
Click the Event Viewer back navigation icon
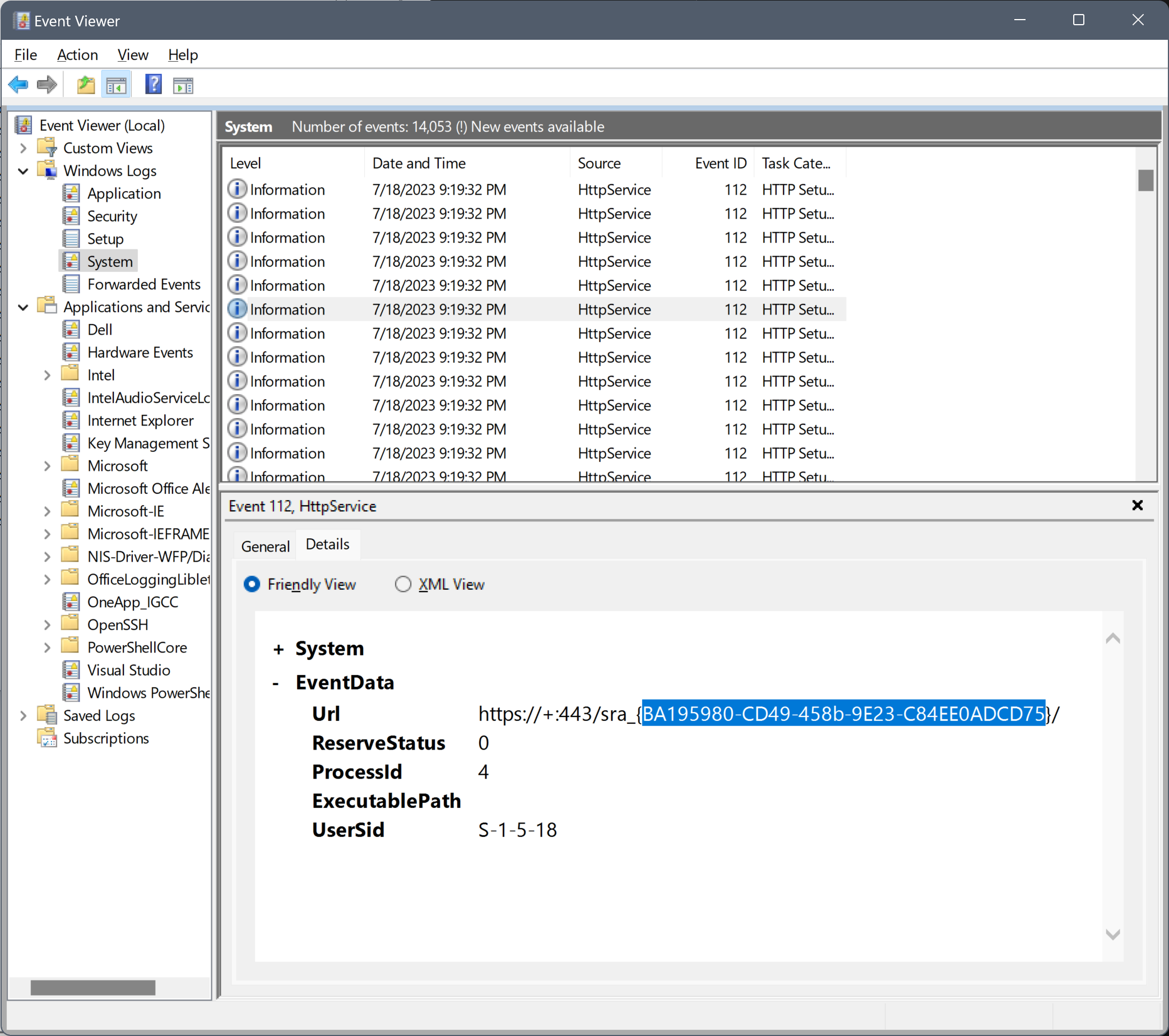pos(20,85)
